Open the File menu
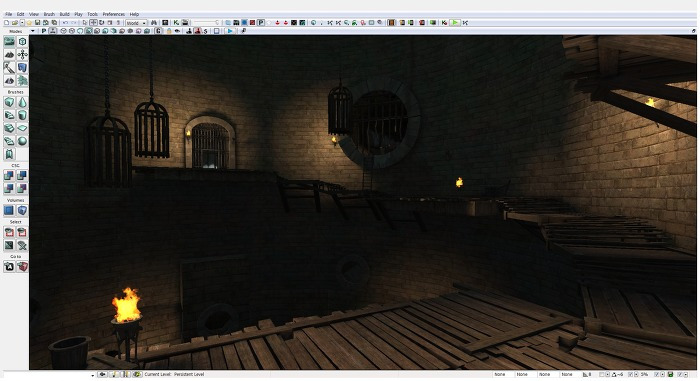 pyautogui.click(x=8, y=14)
